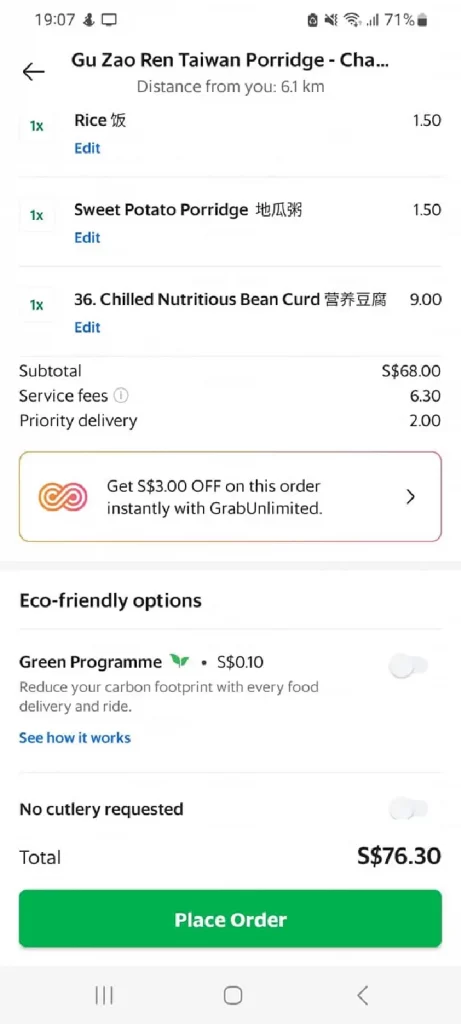This screenshot has height=1024, width=461.
Task: Tap the back arrow at top left
Action: [33, 71]
